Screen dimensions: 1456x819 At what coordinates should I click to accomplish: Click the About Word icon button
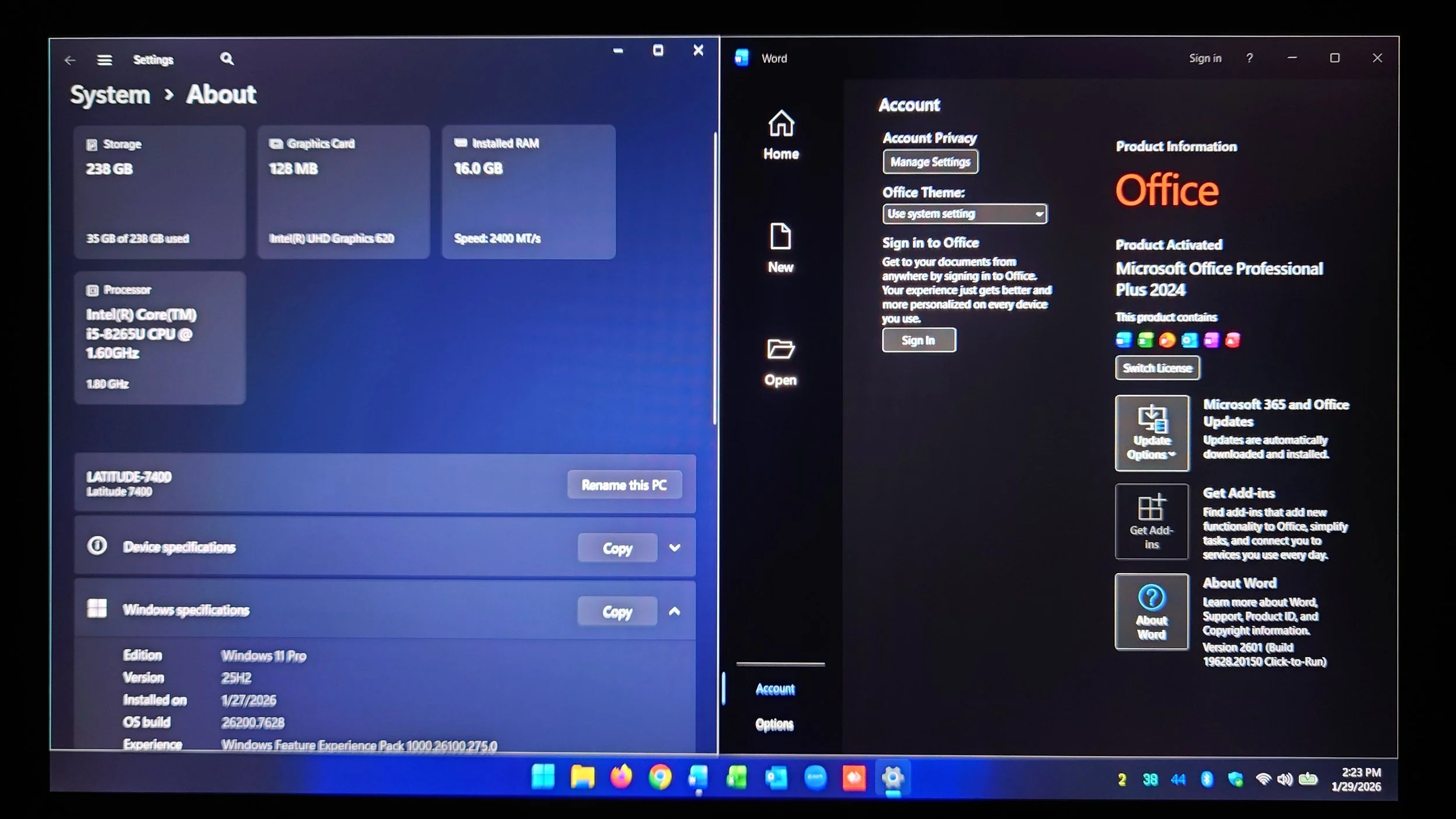click(1151, 611)
